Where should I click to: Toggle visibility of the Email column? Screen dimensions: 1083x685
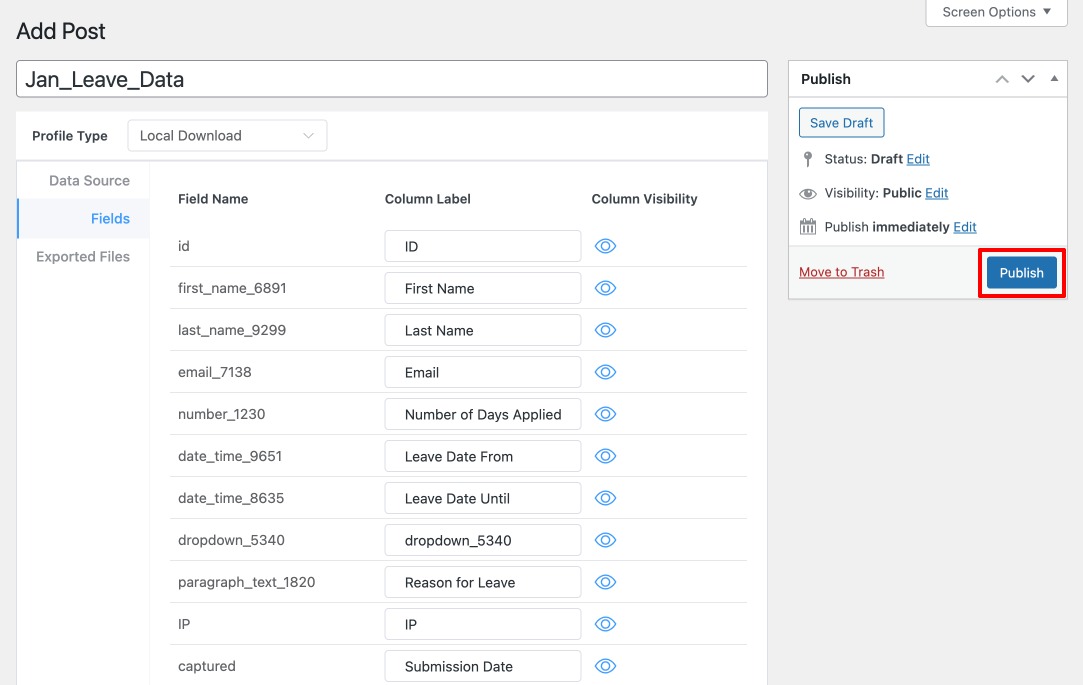click(605, 372)
